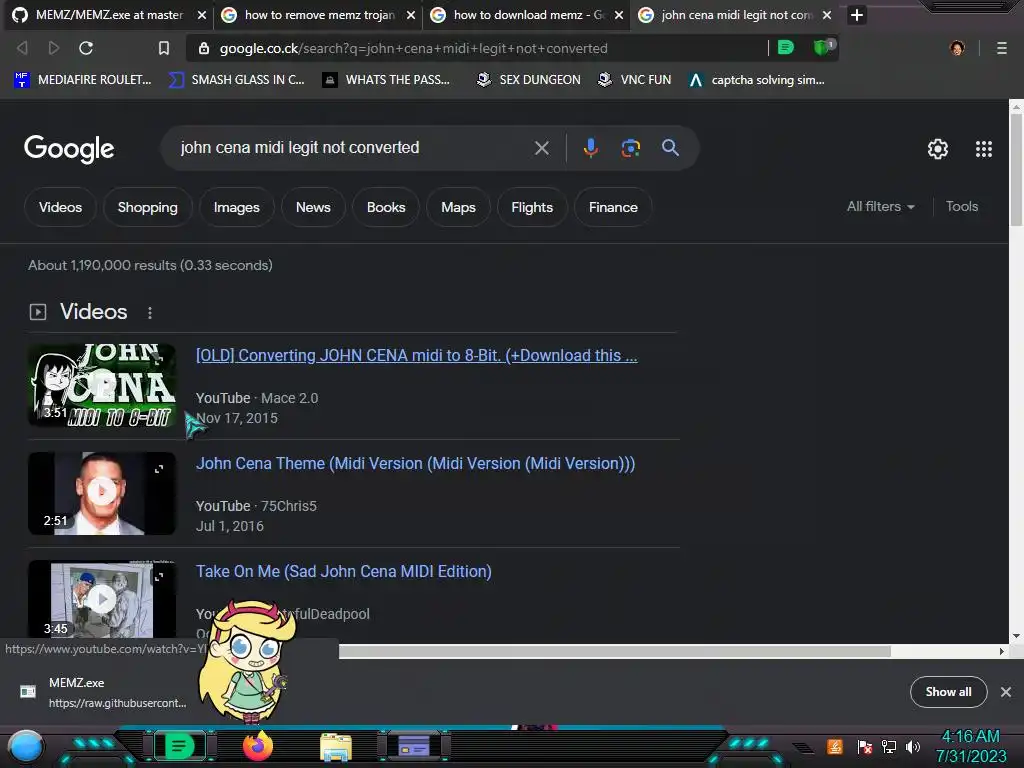Viewport: 1024px width, 768px height.
Task: Play the 3:45 Take On Me thumbnail
Action: pos(102,599)
